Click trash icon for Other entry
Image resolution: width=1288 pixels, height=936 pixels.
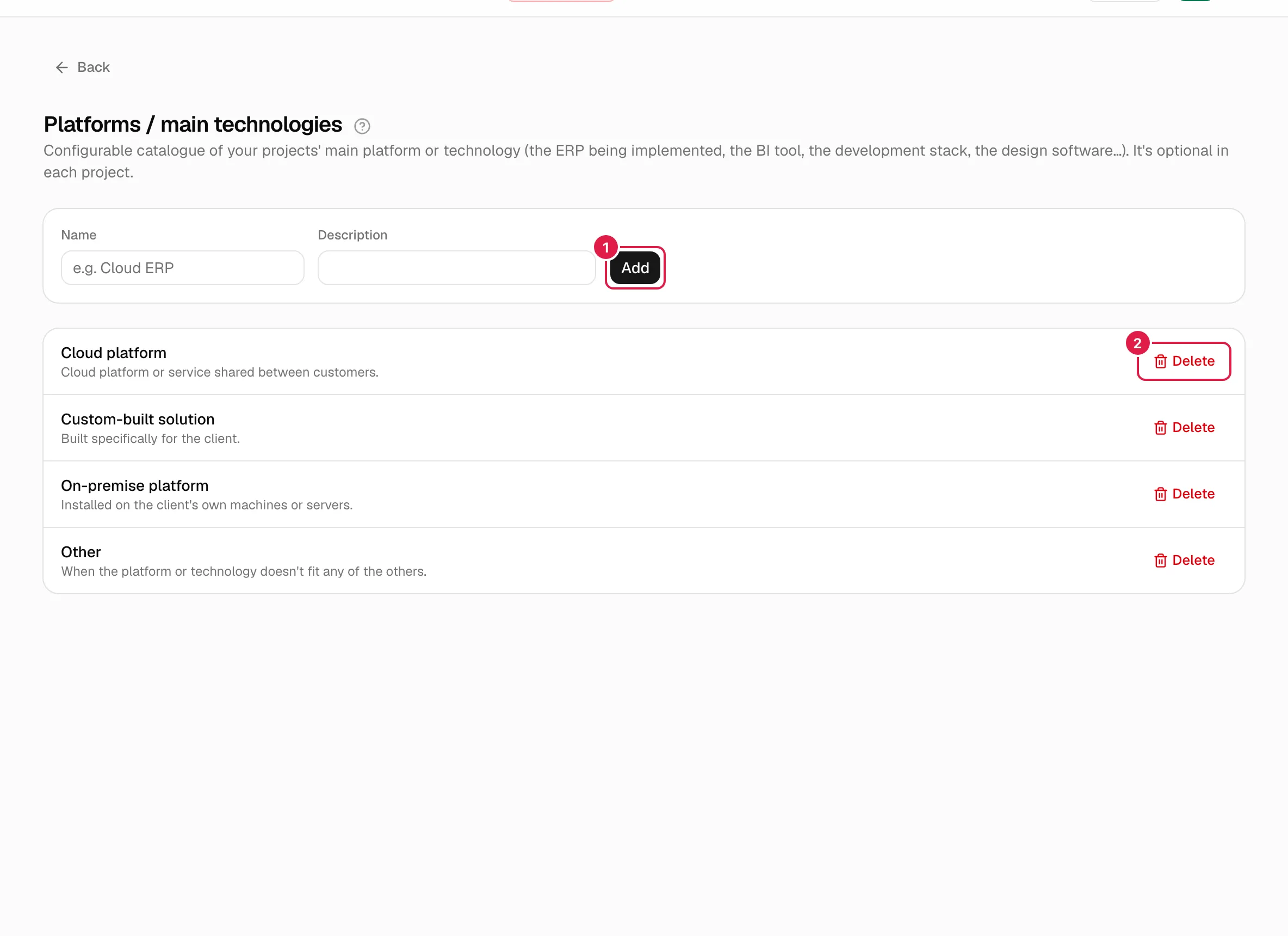[x=1160, y=561]
